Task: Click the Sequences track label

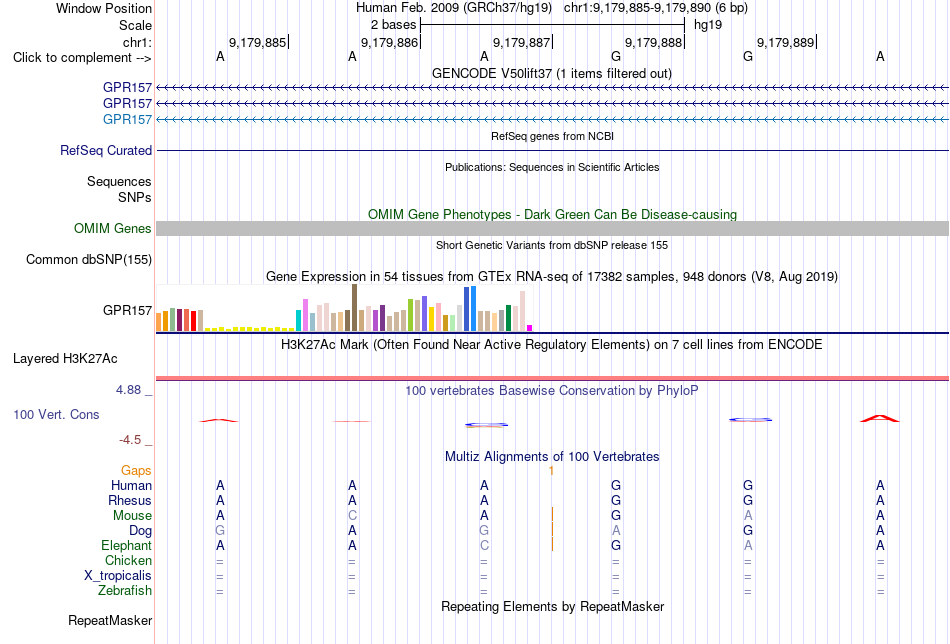Action: point(119,181)
